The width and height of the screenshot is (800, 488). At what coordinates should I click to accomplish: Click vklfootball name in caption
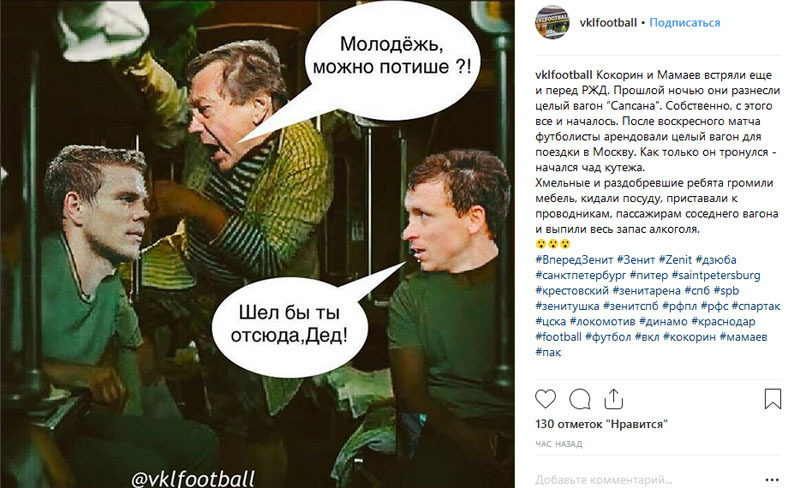tap(564, 75)
